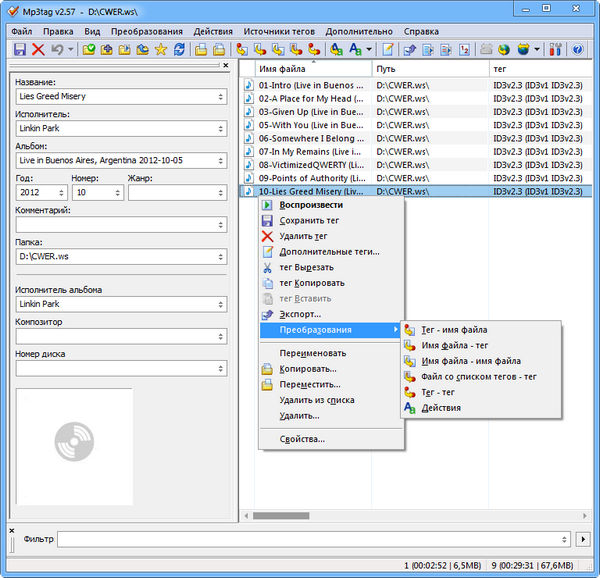Click the undo arrow toolbar icon
This screenshot has height=578, width=600.
(58, 49)
